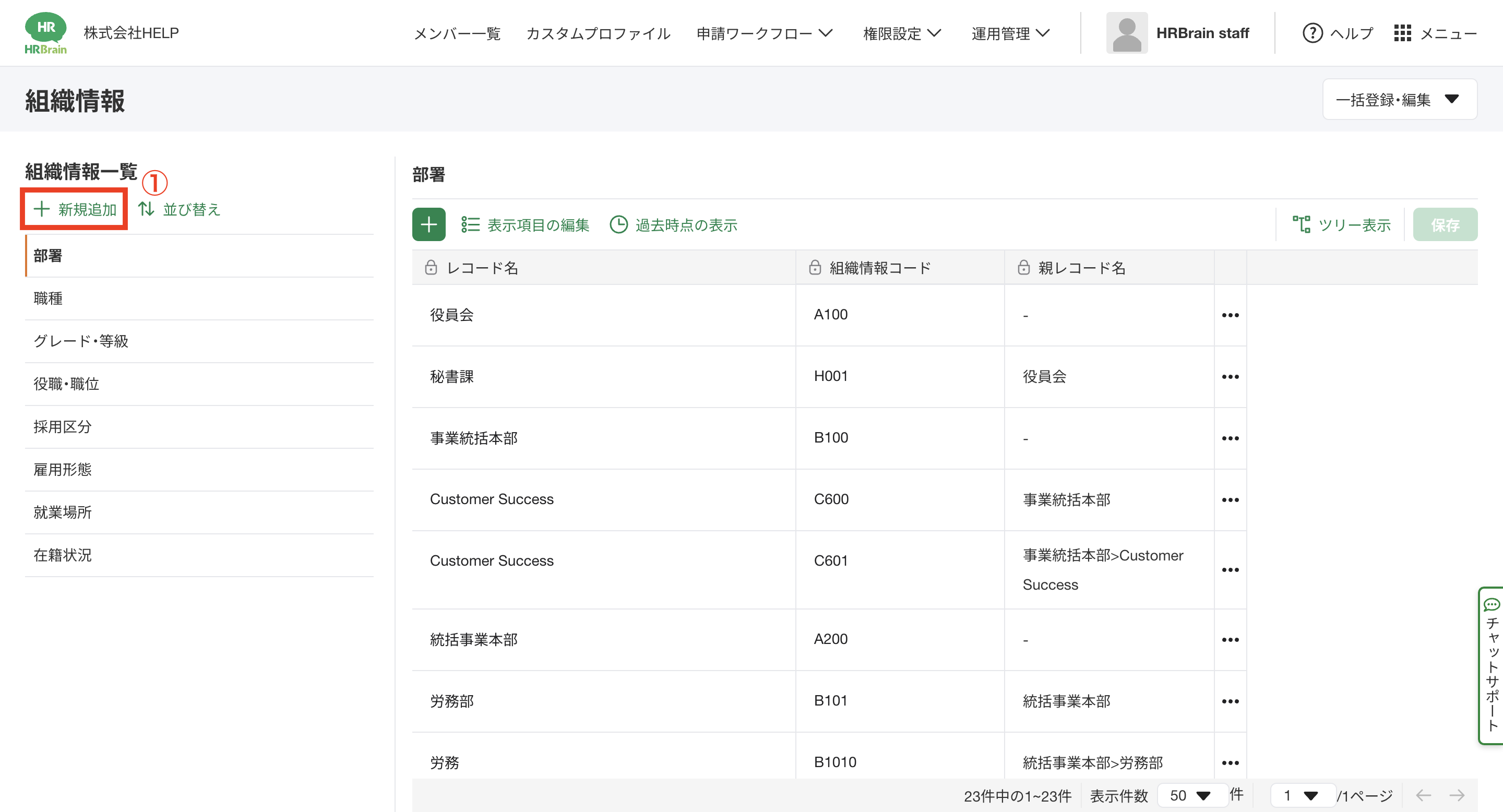Expand the 運用管理 menu
This screenshot has height=812, width=1503.
1010,33
